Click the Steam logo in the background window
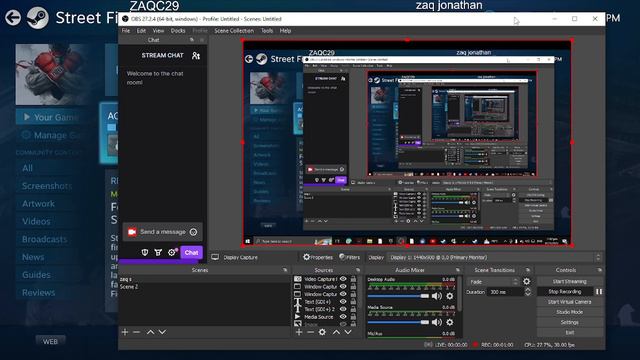The width and height of the screenshot is (640, 360). (38, 18)
